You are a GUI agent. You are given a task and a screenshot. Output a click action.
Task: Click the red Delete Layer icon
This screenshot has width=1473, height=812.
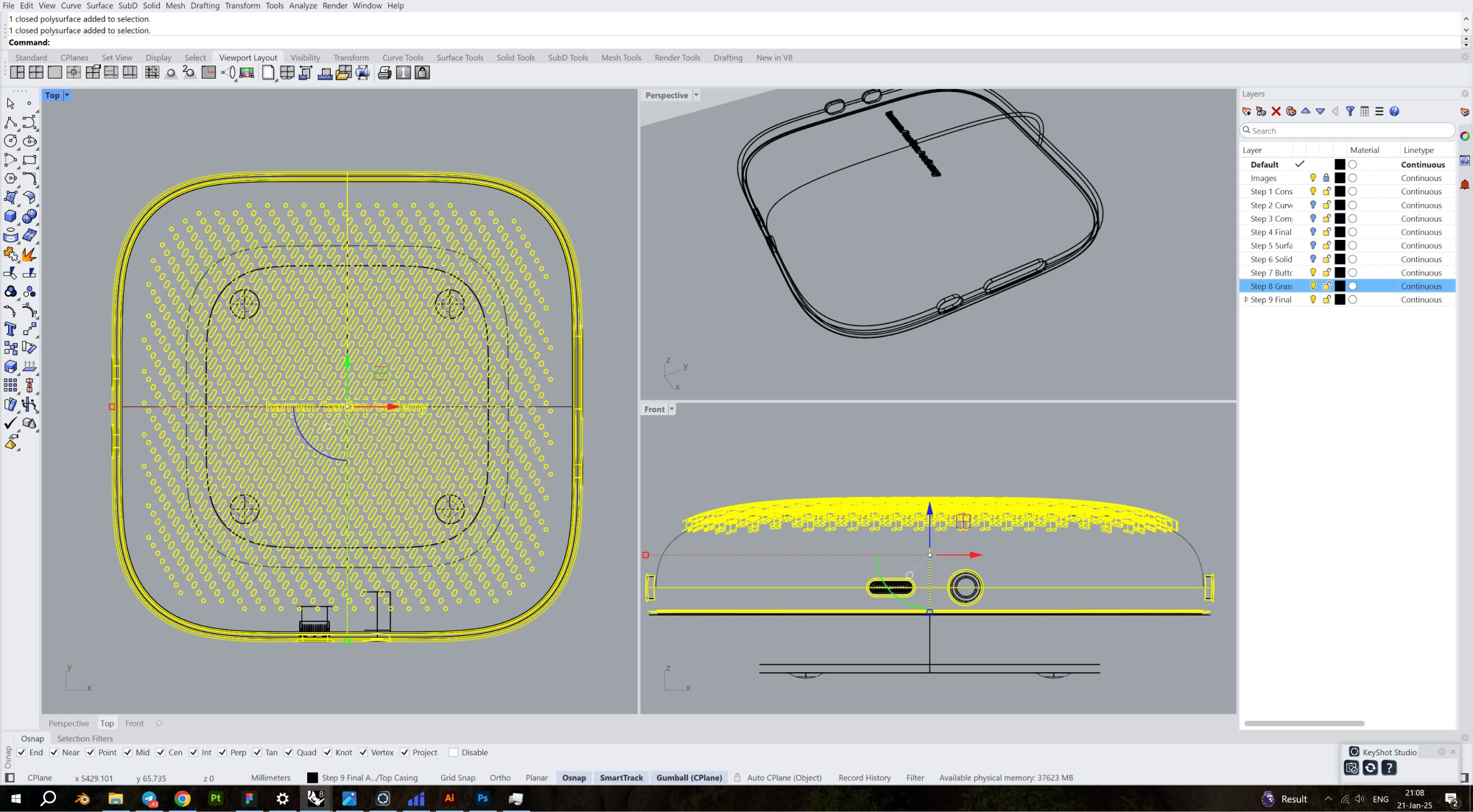pos(1276,111)
